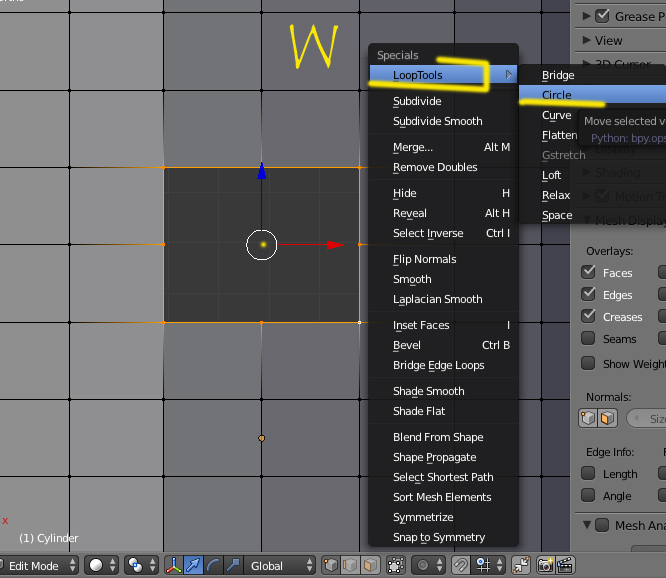
Task: Choose Inset Faces menu entry
Action: tap(443, 325)
